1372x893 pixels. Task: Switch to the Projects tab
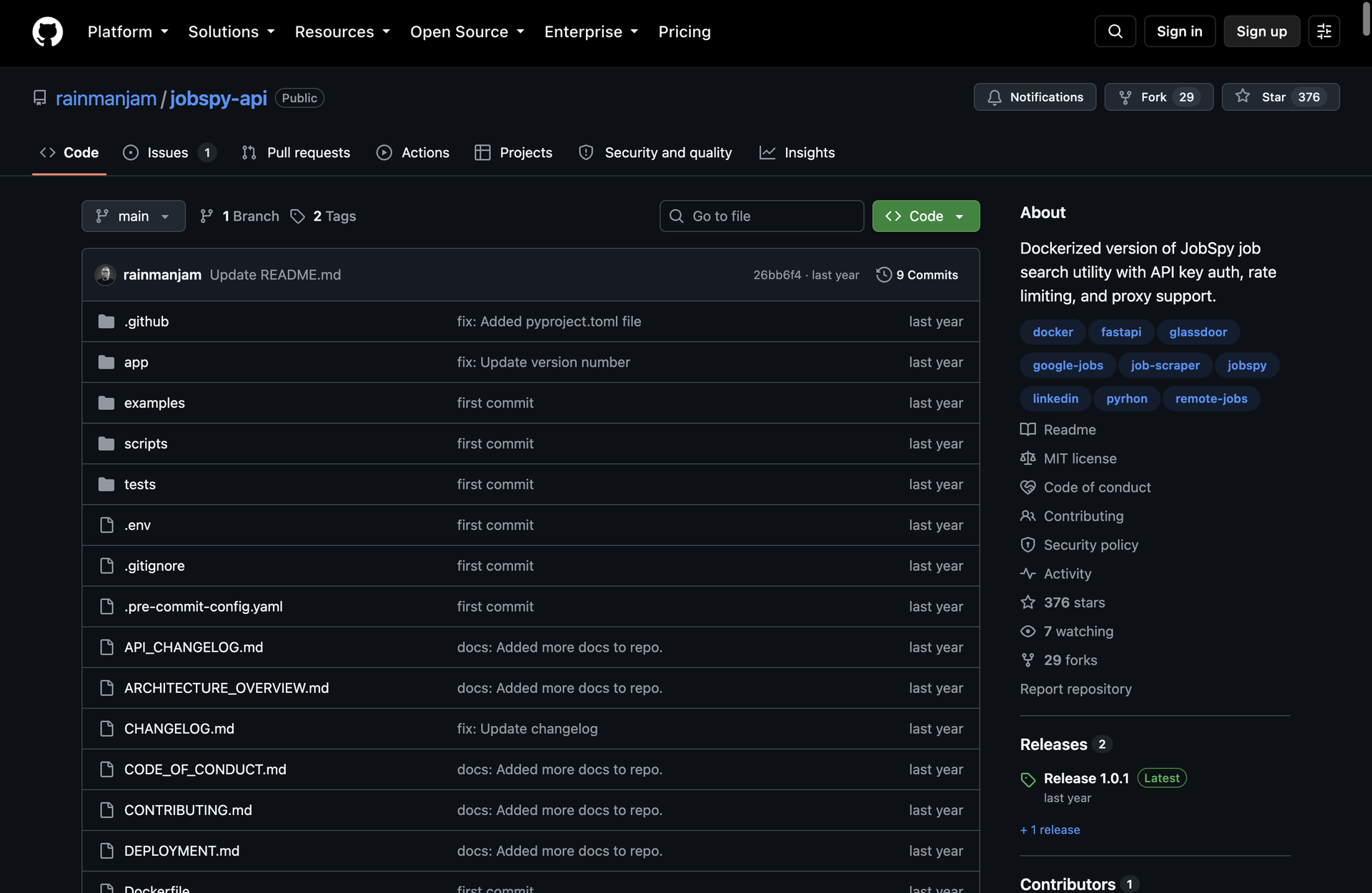pyautogui.click(x=514, y=152)
